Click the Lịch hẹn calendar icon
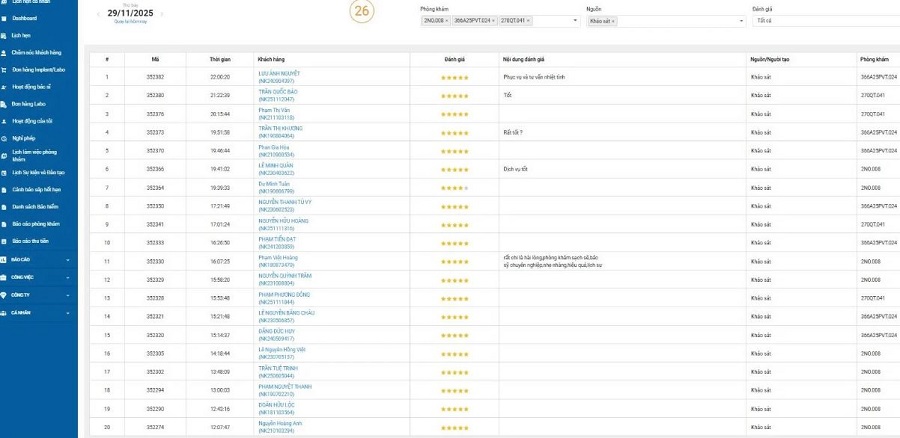Screen dimensions: 900x438 tap(5, 35)
